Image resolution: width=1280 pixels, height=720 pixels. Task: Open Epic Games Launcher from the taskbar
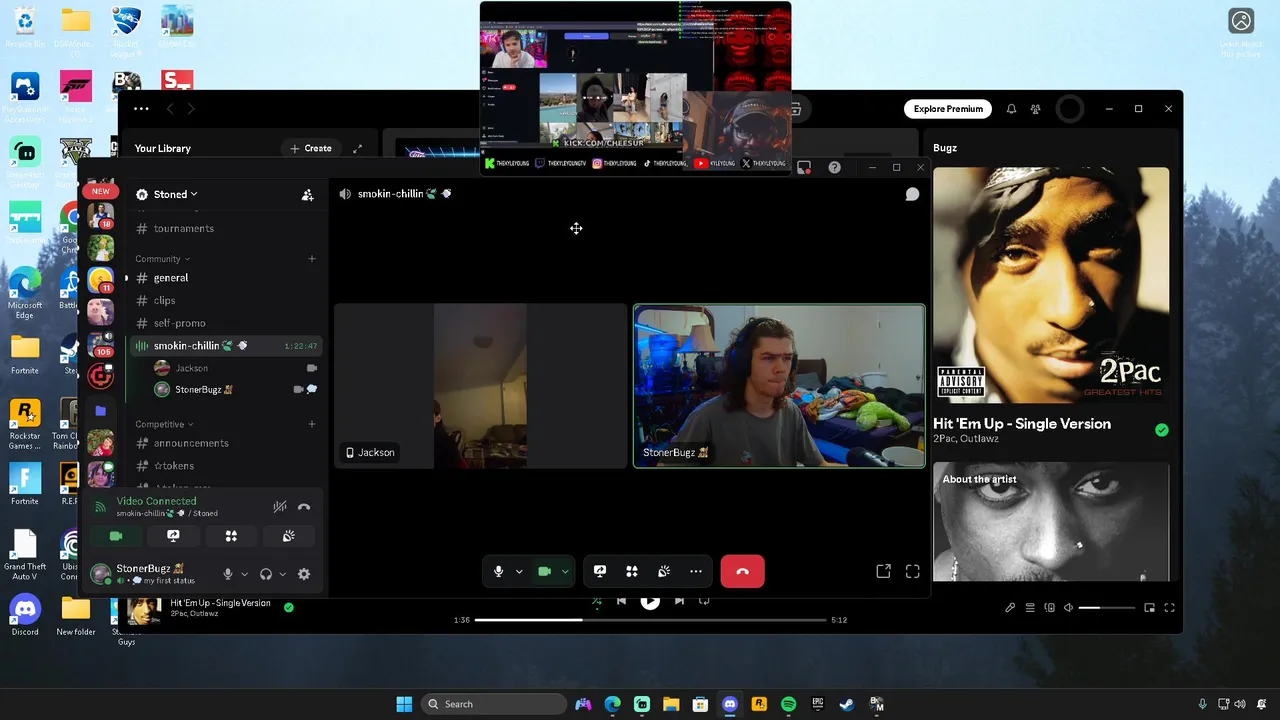point(817,704)
